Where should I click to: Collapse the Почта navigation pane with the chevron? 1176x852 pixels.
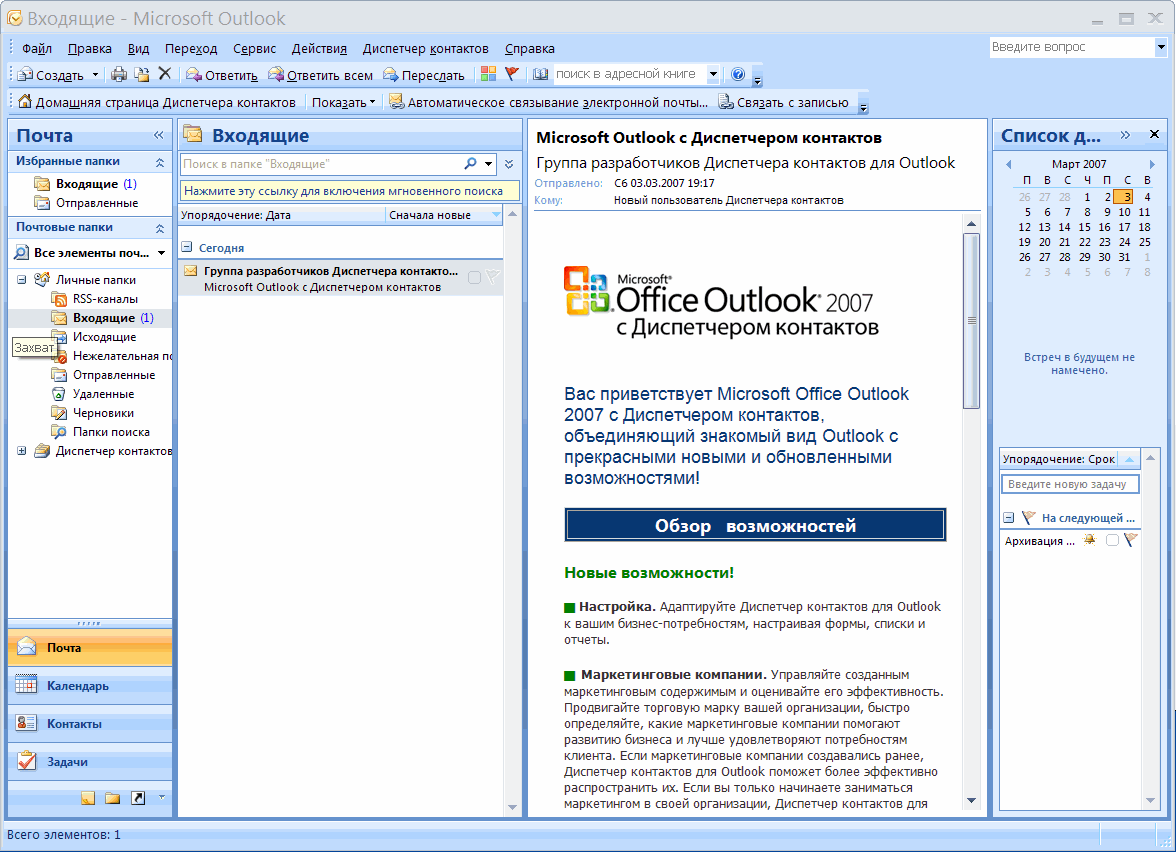(158, 135)
